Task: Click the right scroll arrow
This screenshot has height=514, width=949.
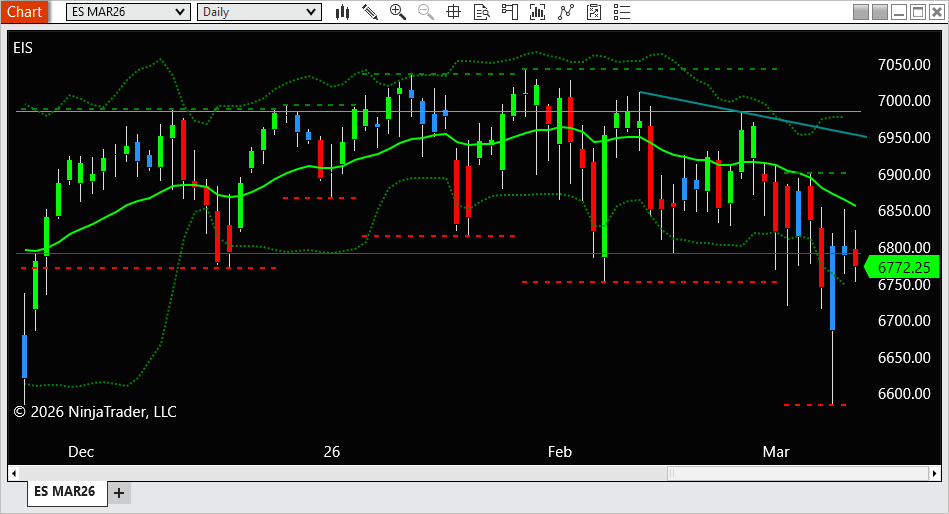Action: (x=935, y=473)
